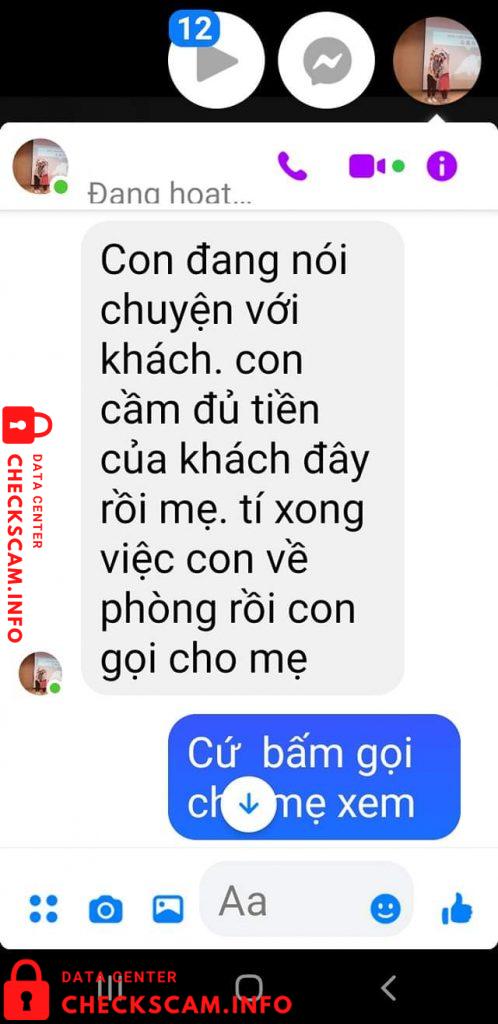
Task: Open the play-button chat head with the 12 badge
Action: (x=216, y=60)
